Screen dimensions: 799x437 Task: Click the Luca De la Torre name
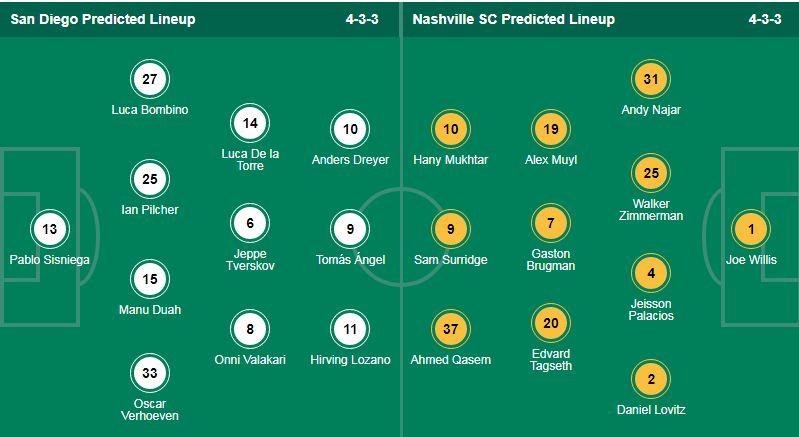click(250, 160)
